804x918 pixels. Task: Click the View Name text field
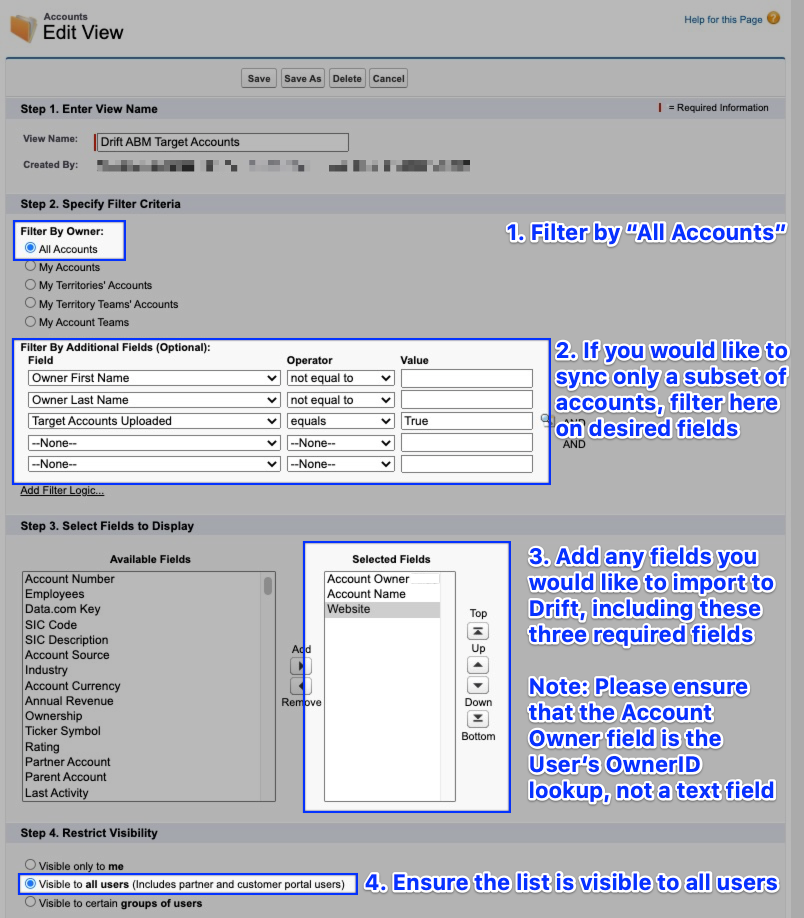coord(223,142)
